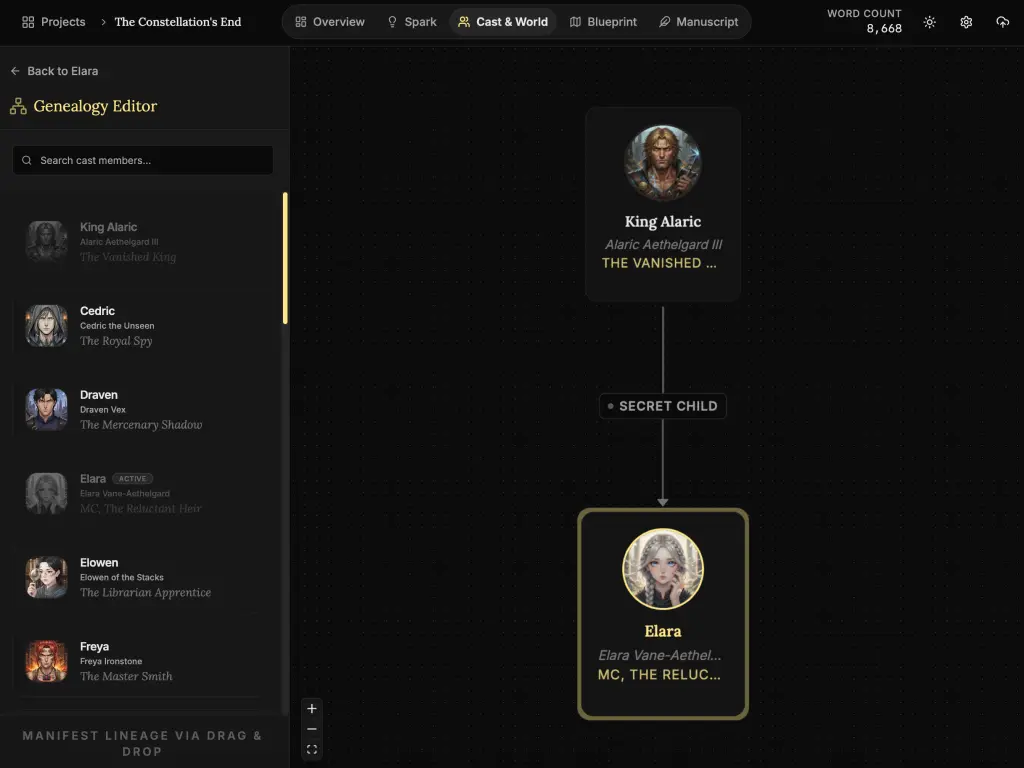Open the Manuscript tab
The height and width of the screenshot is (768, 1024).
coord(698,22)
